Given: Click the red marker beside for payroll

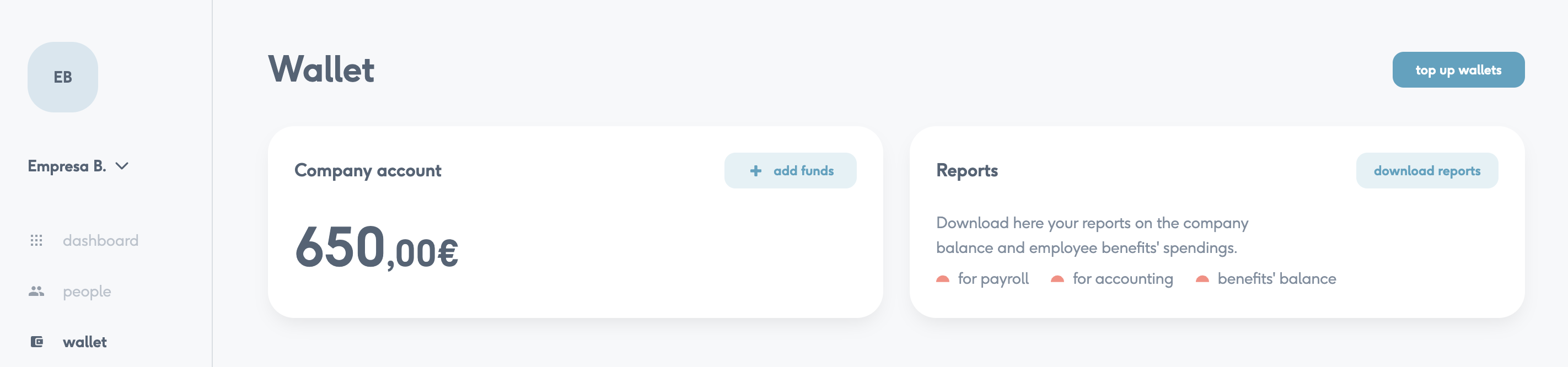Looking at the screenshot, I should 942,279.
